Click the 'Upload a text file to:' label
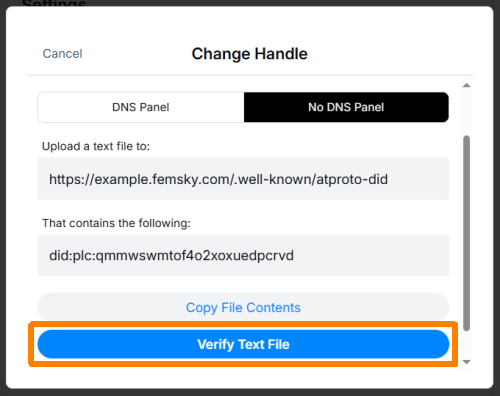Screen dimensions: 500x396 coord(96,146)
